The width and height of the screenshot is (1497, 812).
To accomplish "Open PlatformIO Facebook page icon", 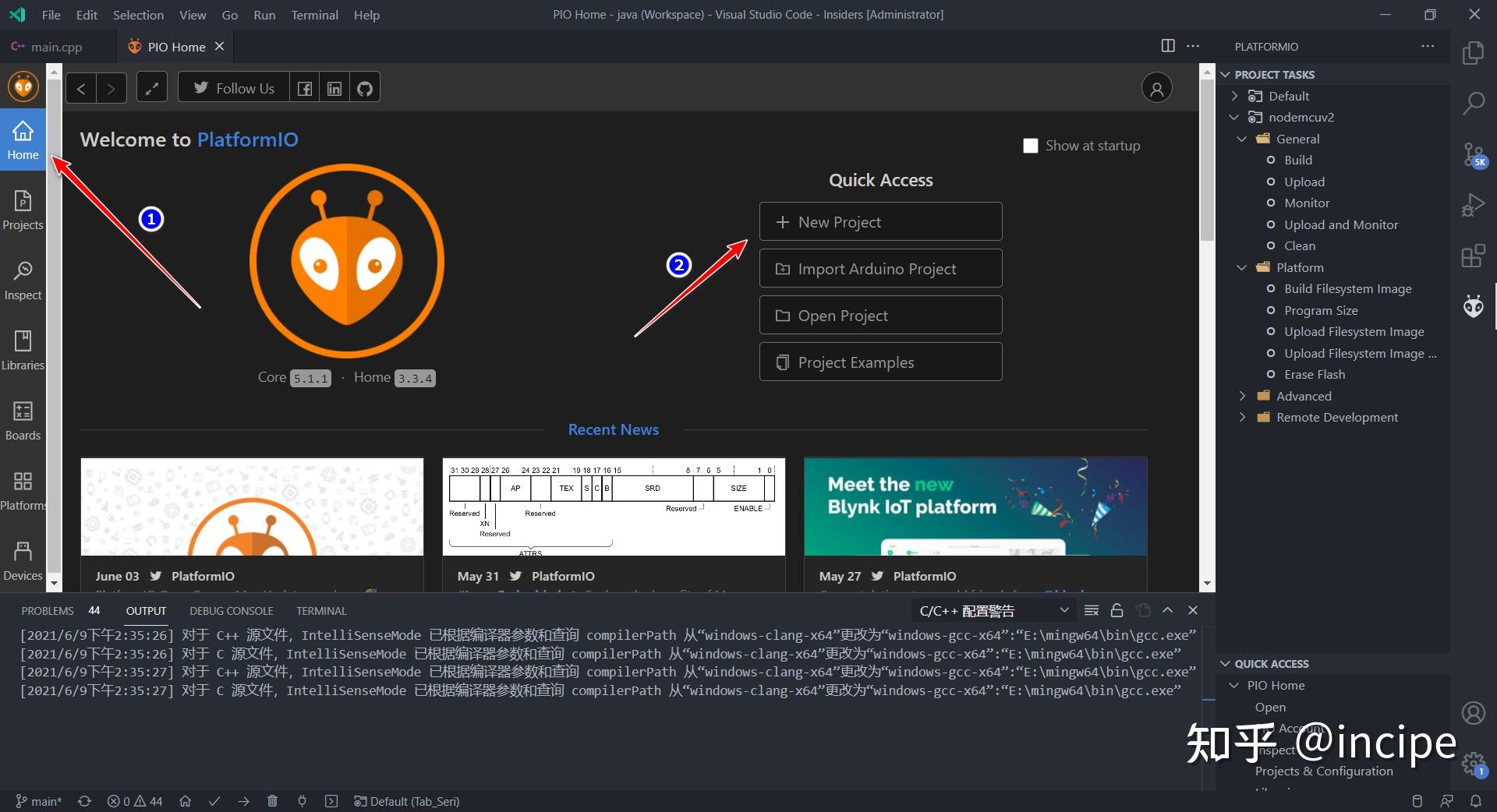I will pyautogui.click(x=305, y=88).
